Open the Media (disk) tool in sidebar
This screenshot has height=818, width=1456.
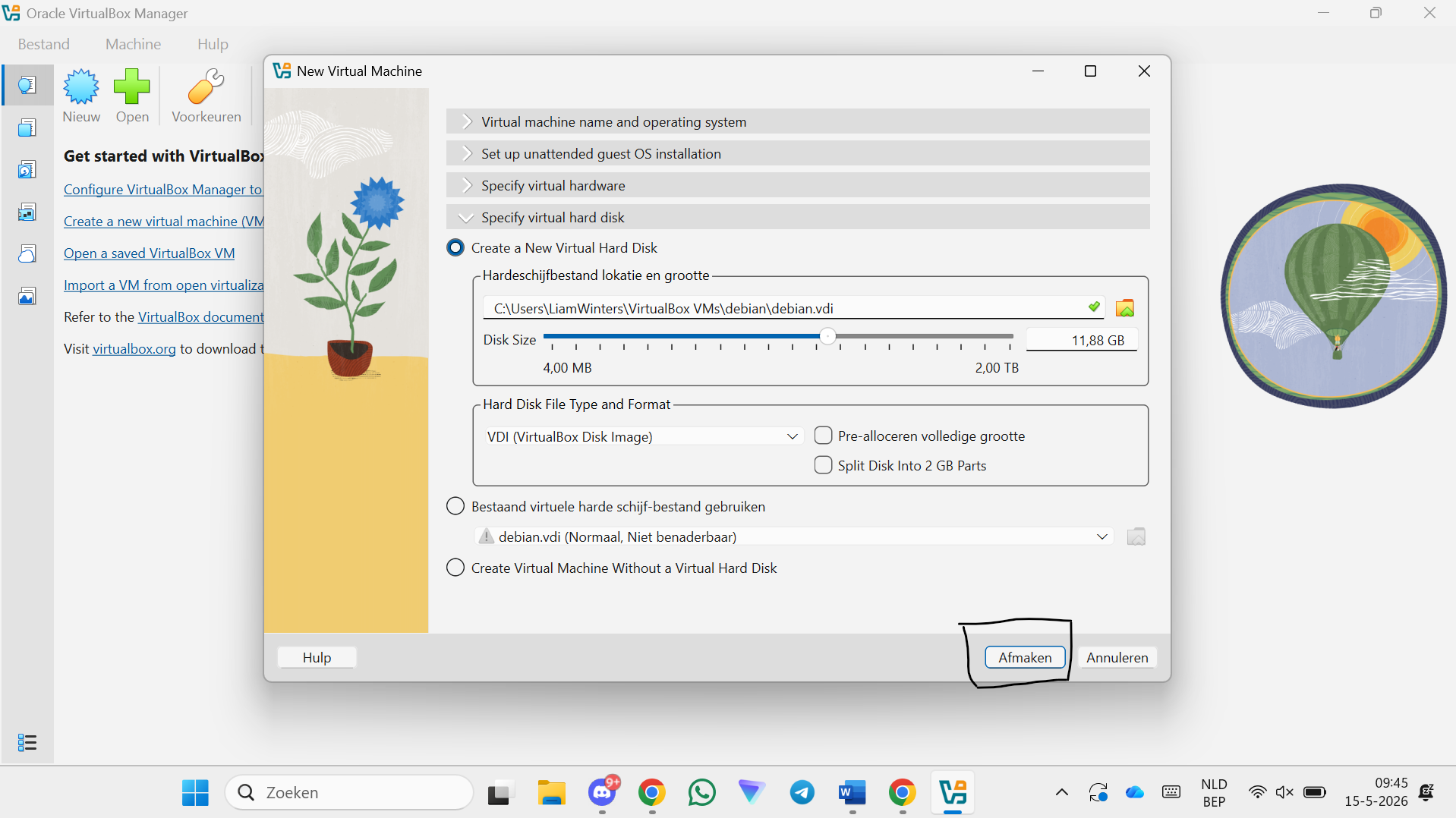coord(27,169)
